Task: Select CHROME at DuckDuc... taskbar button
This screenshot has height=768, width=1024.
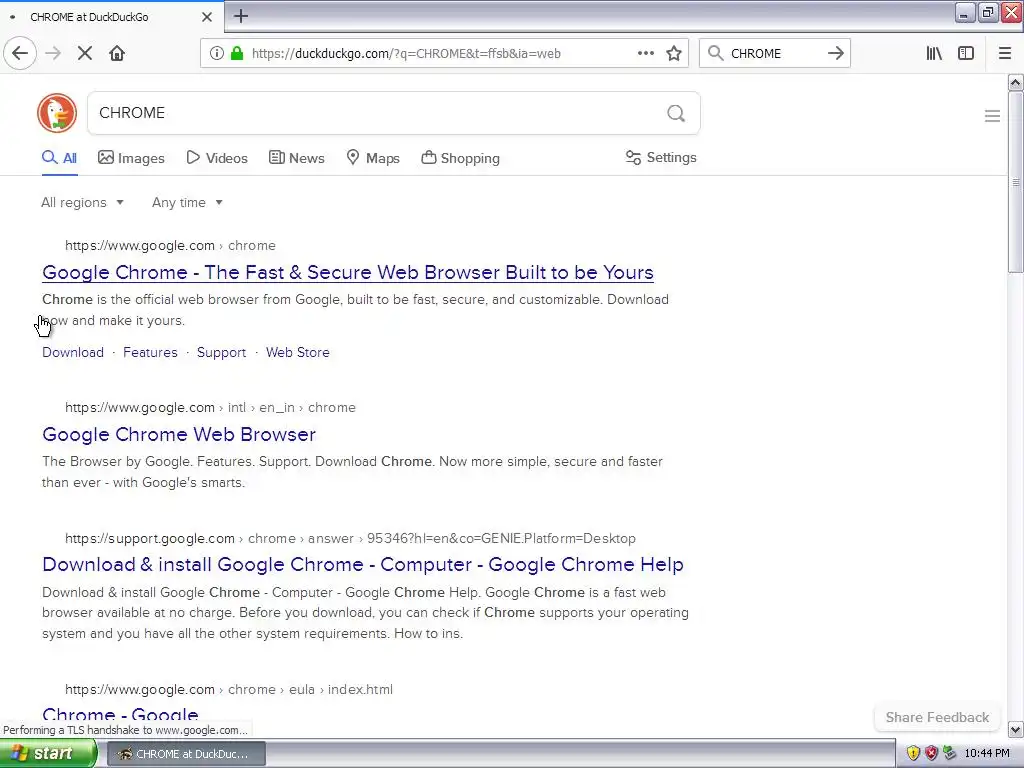Action: point(185,754)
